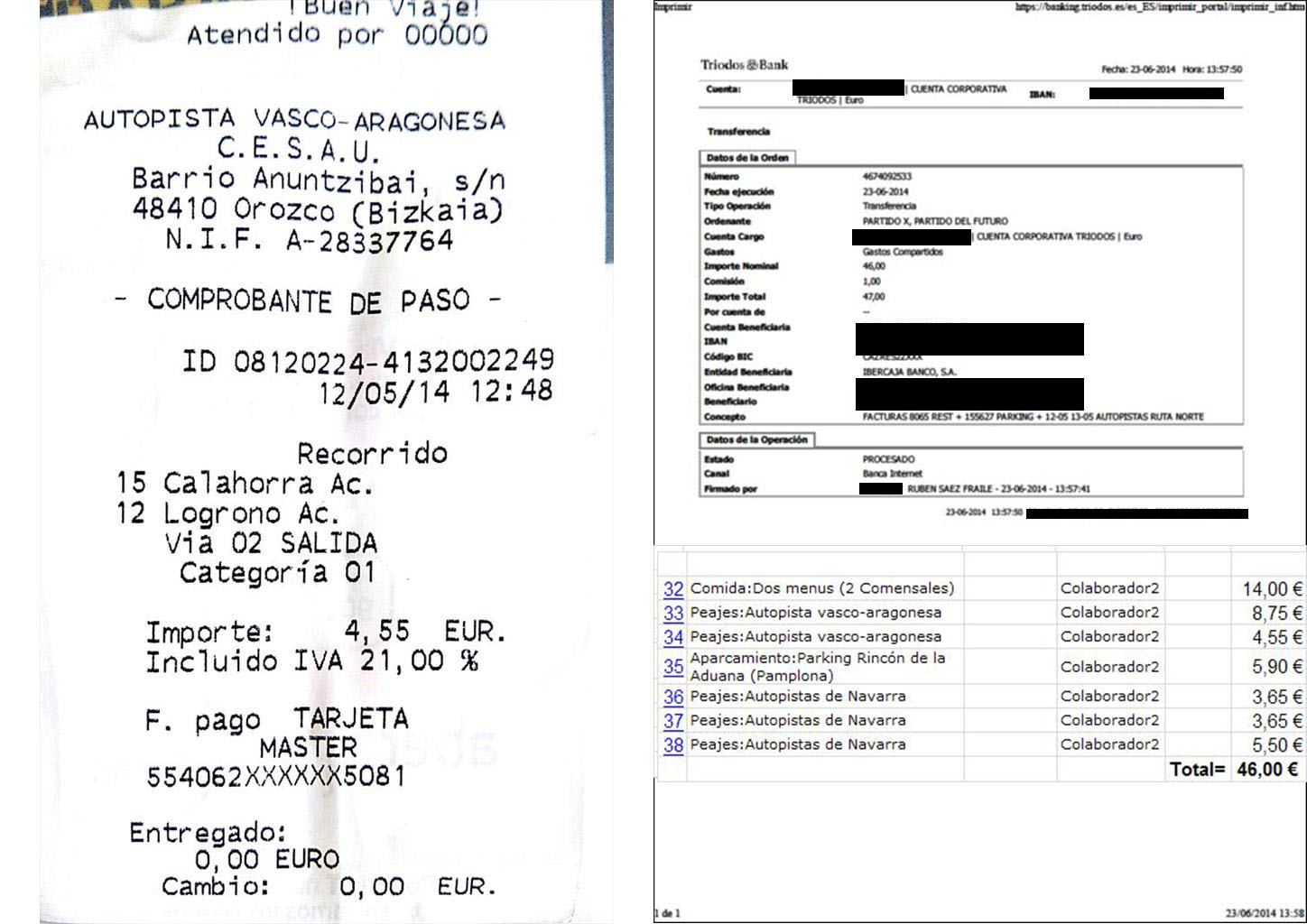Click "Via 02 SALIDA" on the receipt

271,543
